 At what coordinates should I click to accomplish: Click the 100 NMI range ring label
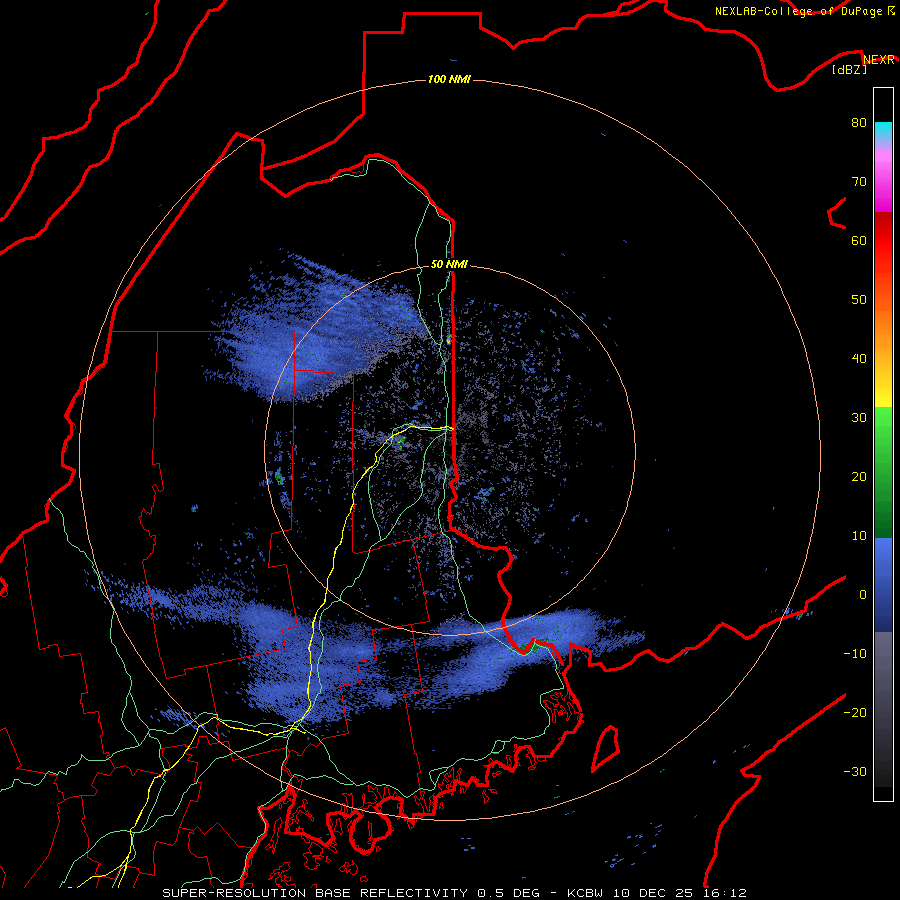pyautogui.click(x=449, y=79)
